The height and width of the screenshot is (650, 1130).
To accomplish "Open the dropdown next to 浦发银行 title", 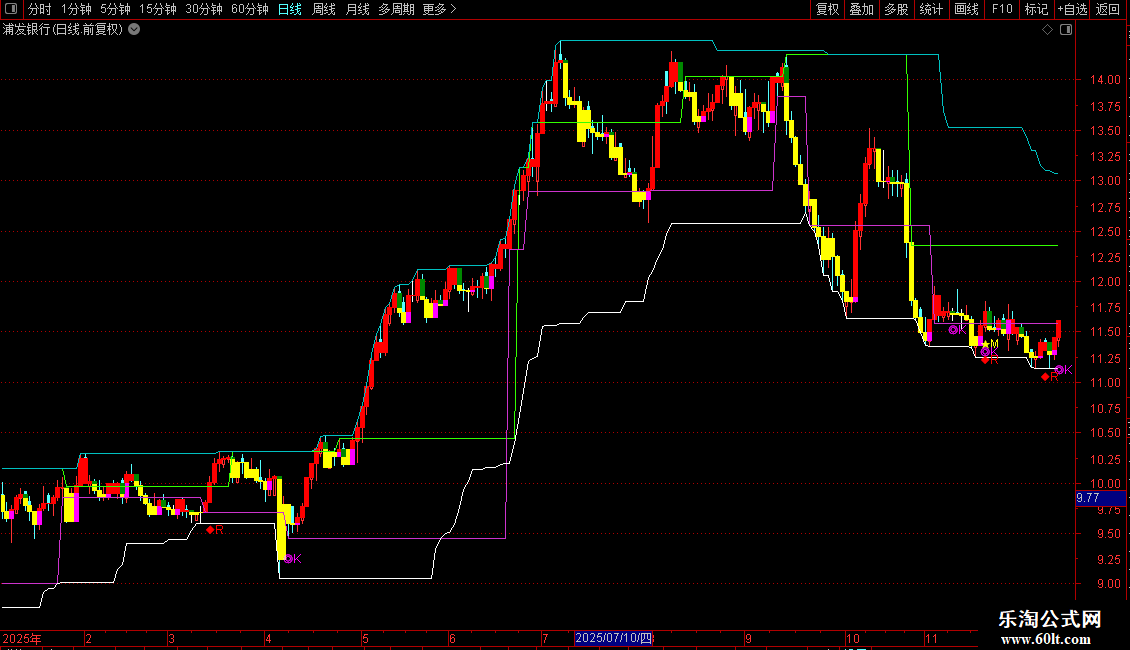I will [x=134, y=30].
